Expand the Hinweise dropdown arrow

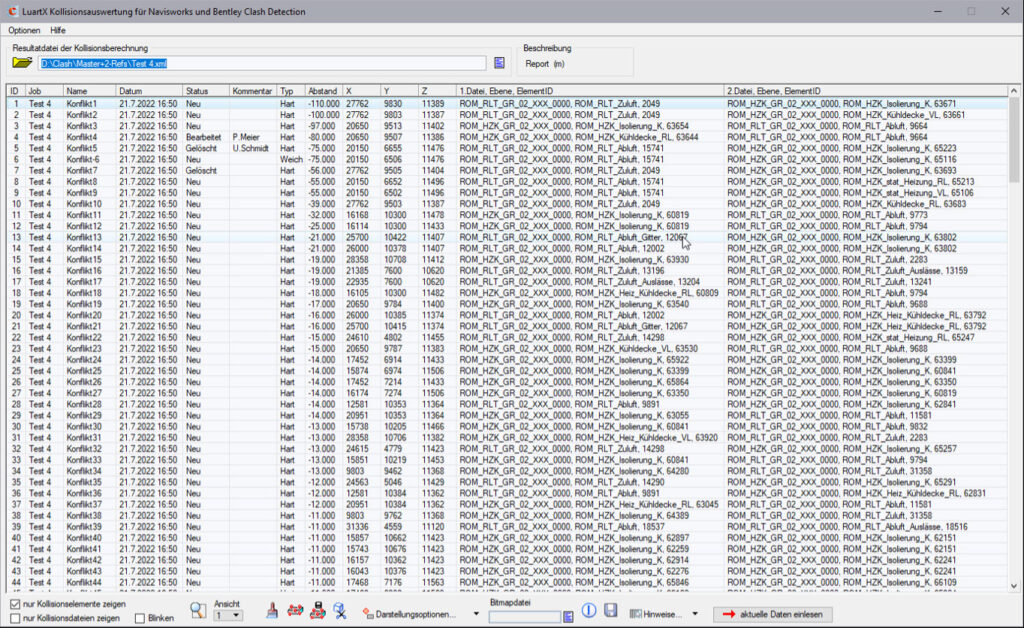(x=695, y=614)
